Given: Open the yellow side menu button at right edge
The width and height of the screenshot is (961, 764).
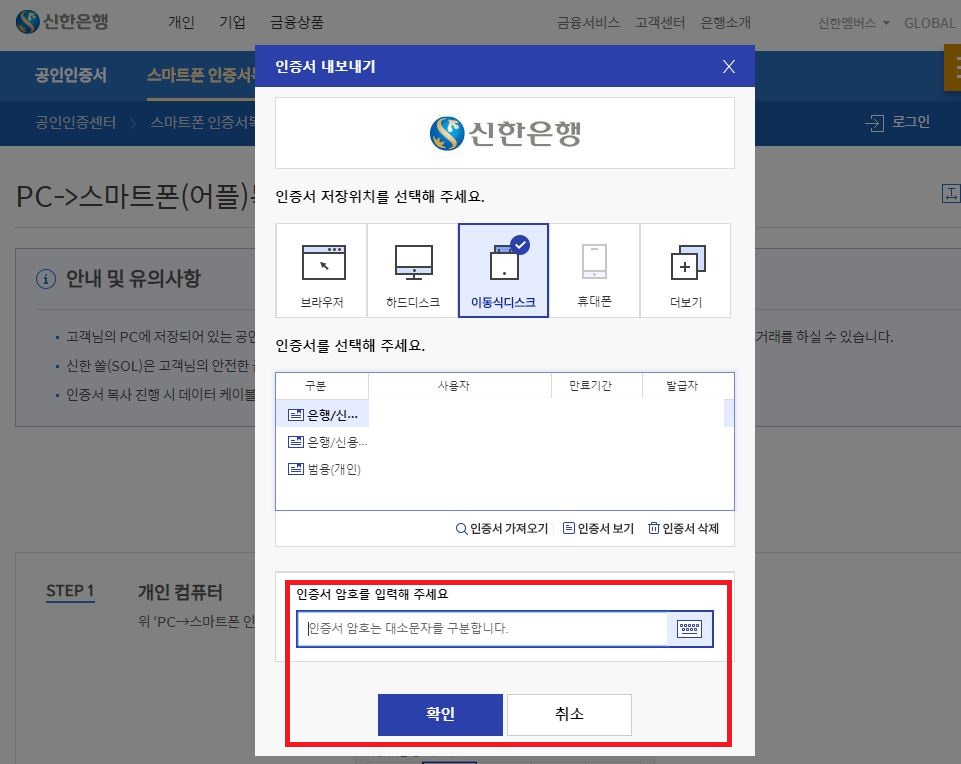Looking at the screenshot, I should click(x=953, y=70).
